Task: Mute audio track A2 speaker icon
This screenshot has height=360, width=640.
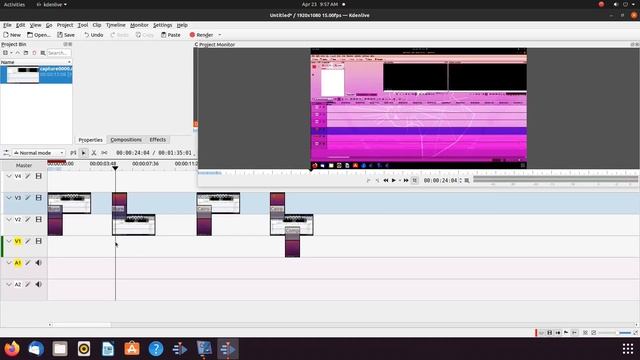Action: point(39,284)
